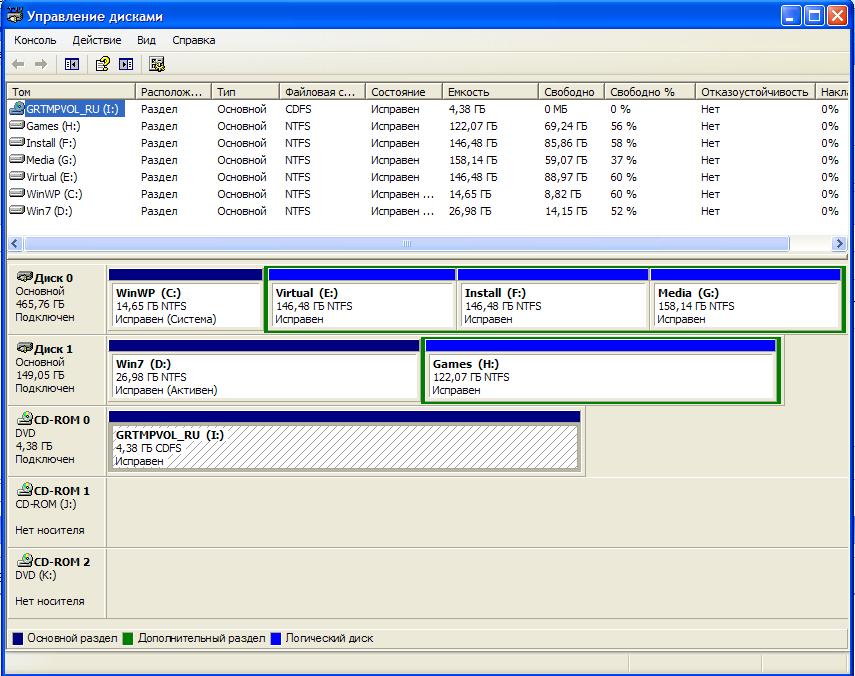855x676 pixels.
Task: Select the WinWP (C:) partition block
Action: tap(185, 306)
